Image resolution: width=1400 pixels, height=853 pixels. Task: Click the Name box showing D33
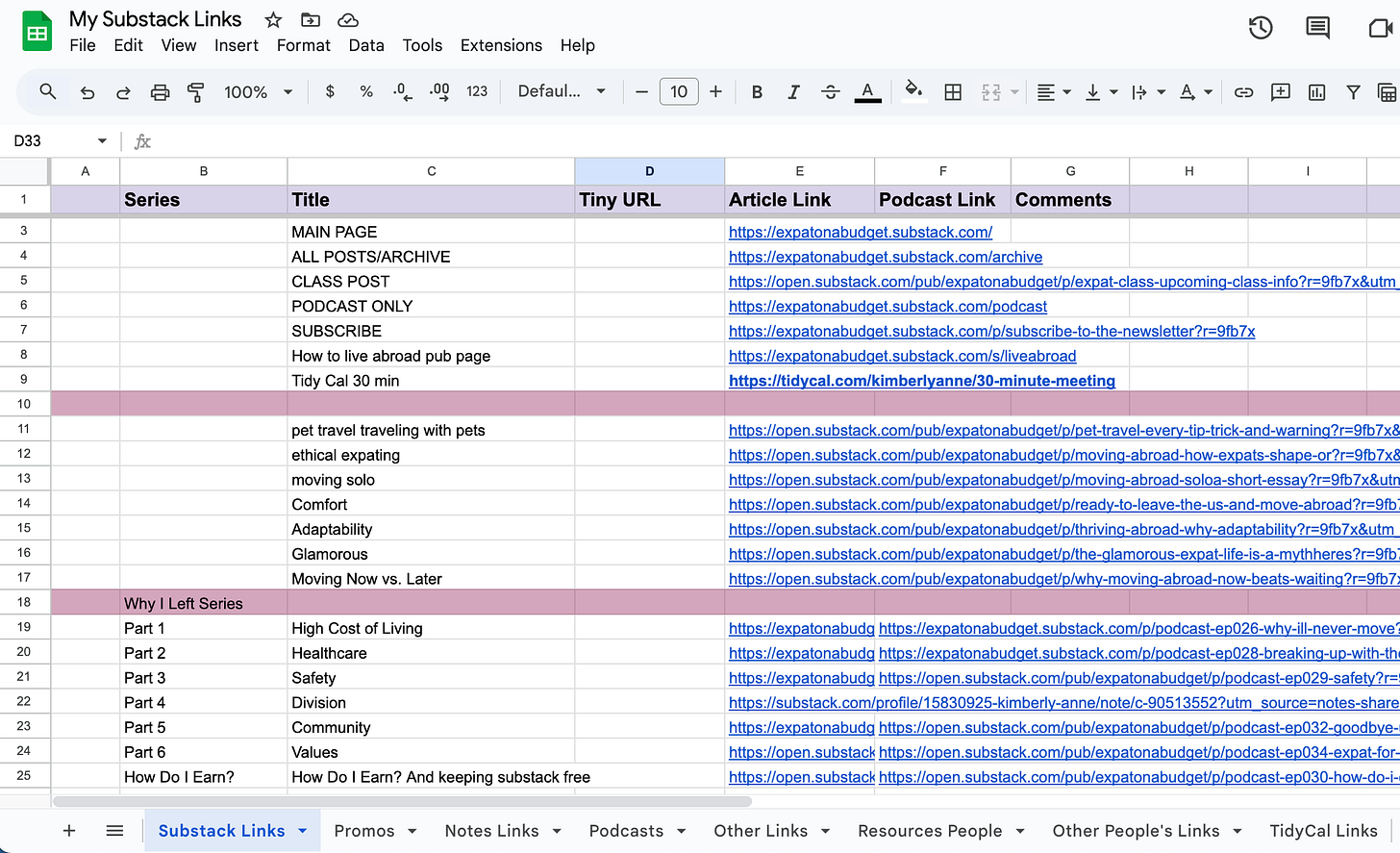click(60, 140)
